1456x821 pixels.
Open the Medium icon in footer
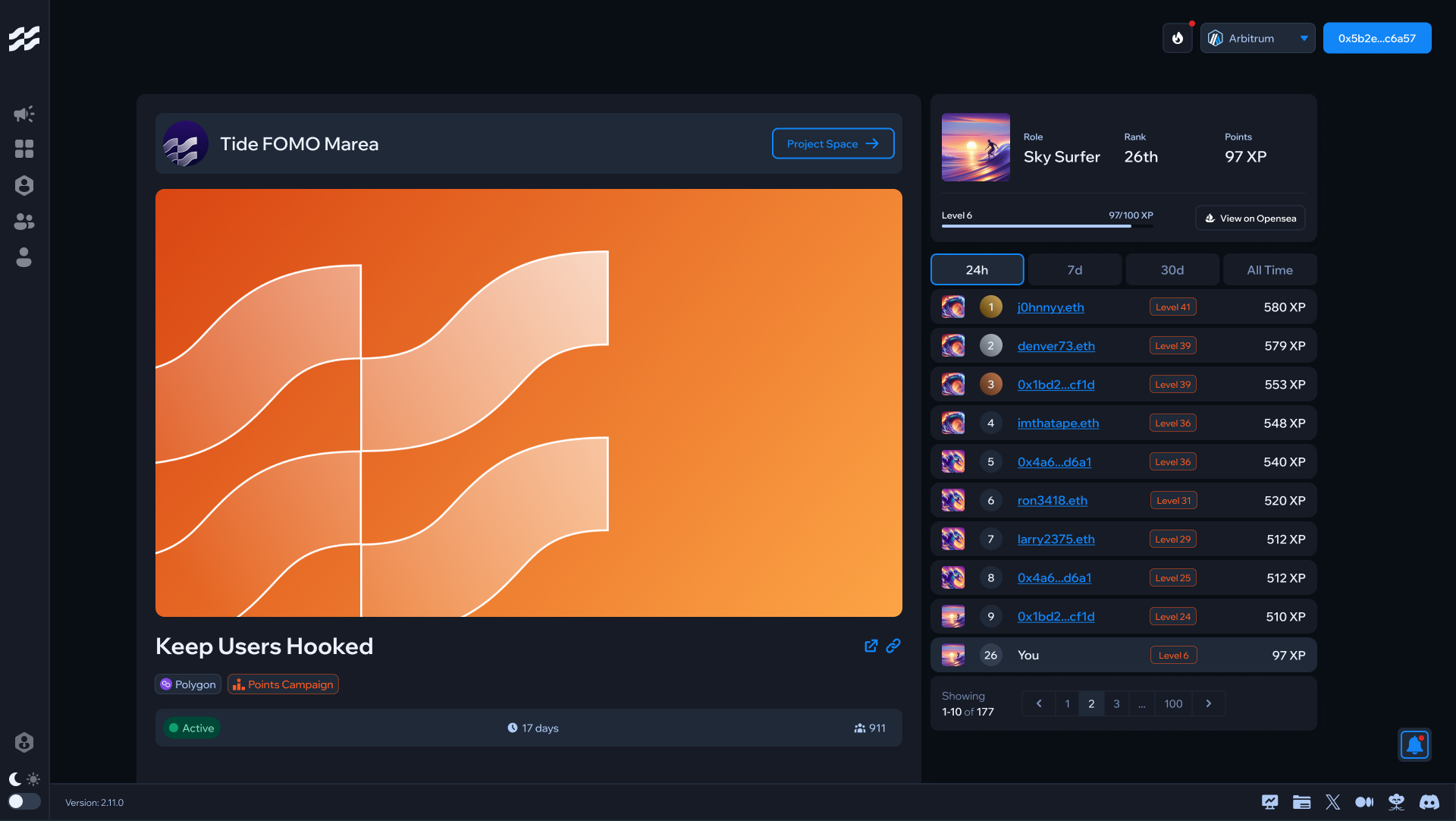(x=1364, y=802)
